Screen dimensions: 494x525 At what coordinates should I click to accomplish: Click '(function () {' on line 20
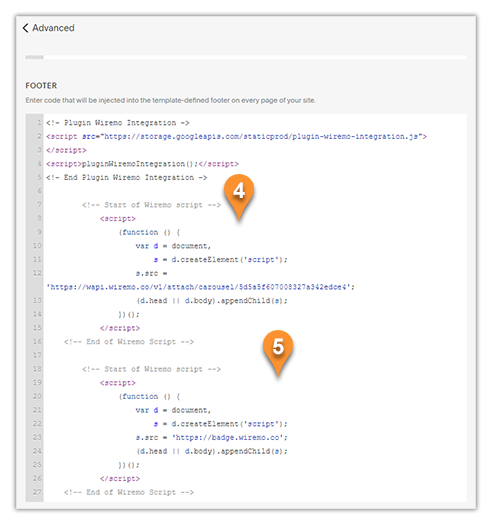pyautogui.click(x=149, y=397)
